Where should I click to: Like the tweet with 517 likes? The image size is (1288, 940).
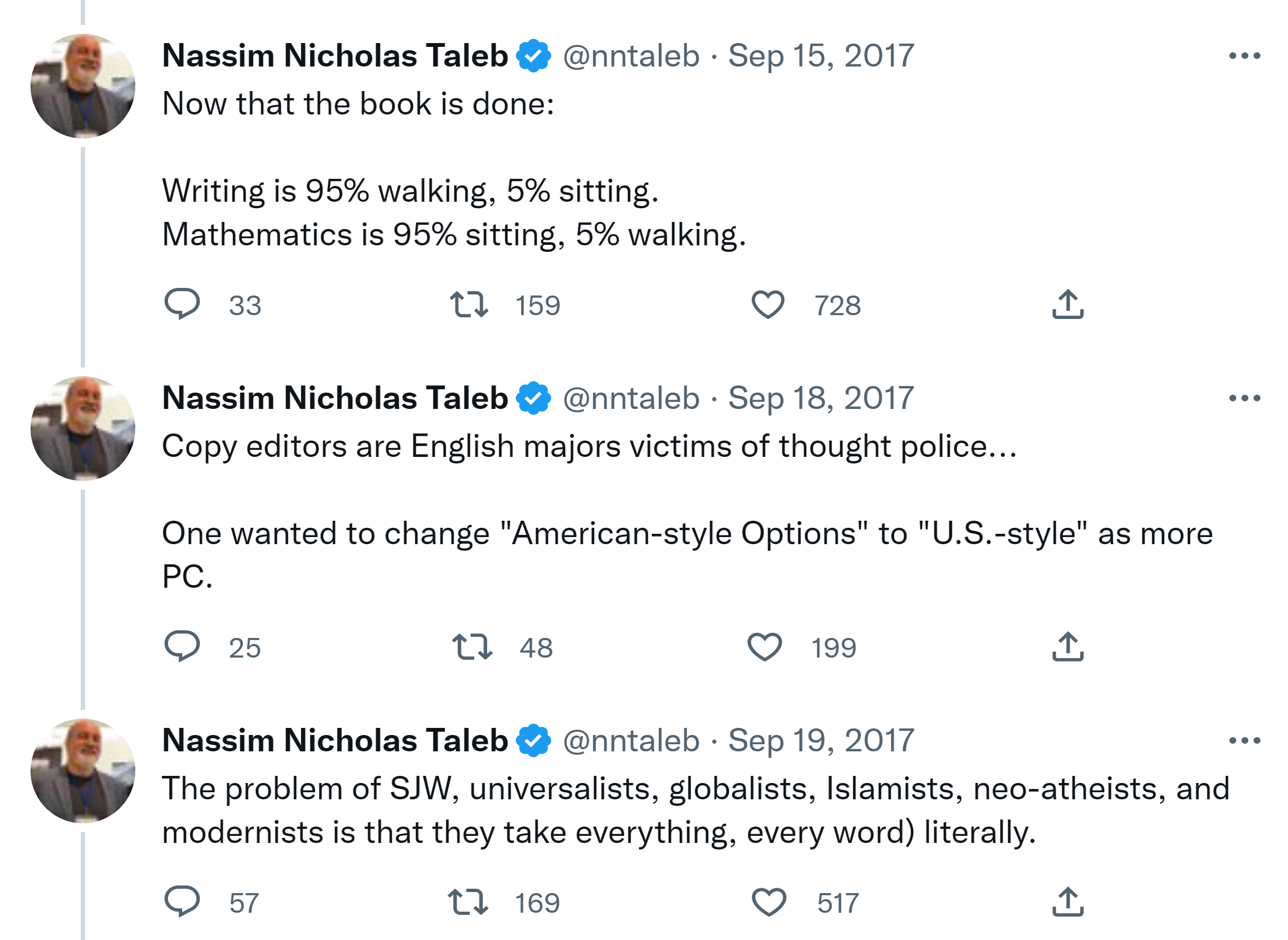[768, 902]
